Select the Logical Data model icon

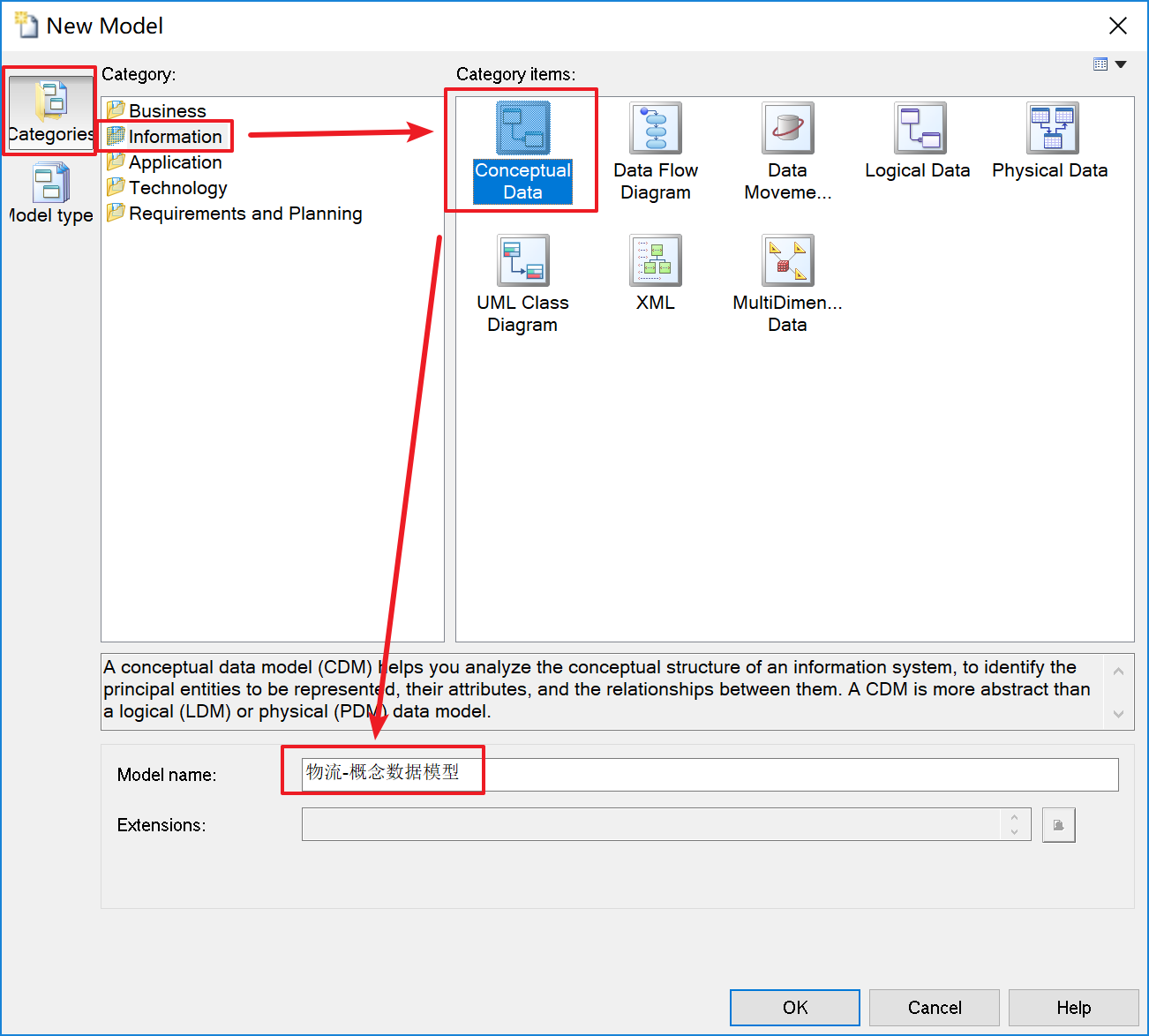click(920, 128)
